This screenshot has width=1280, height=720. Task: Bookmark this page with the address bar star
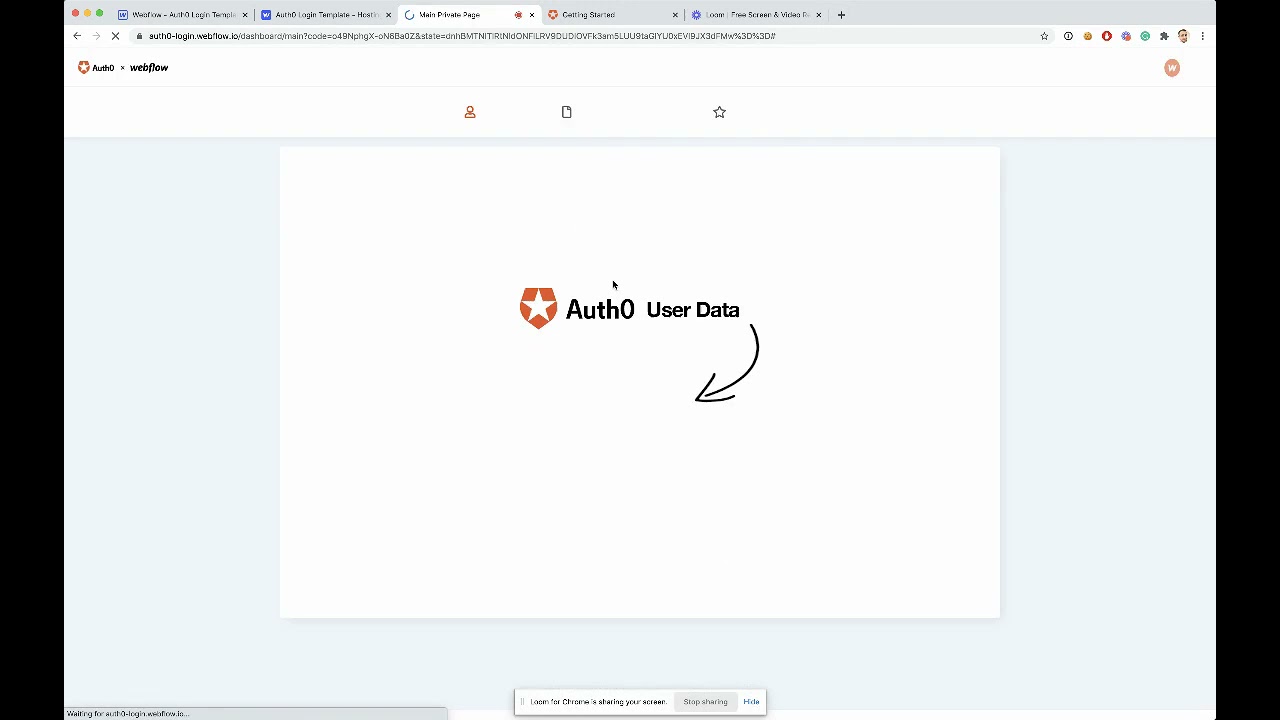1044,36
